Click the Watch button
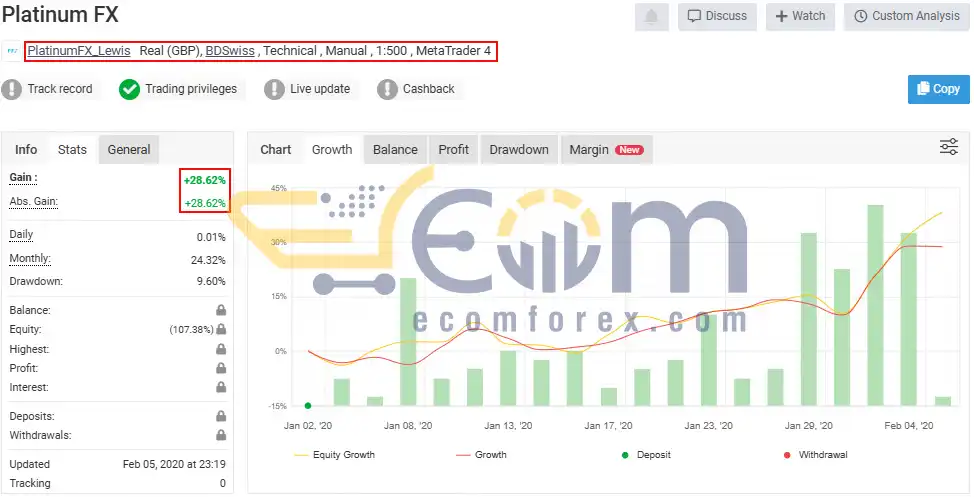The height and width of the screenshot is (497, 974). [x=801, y=17]
